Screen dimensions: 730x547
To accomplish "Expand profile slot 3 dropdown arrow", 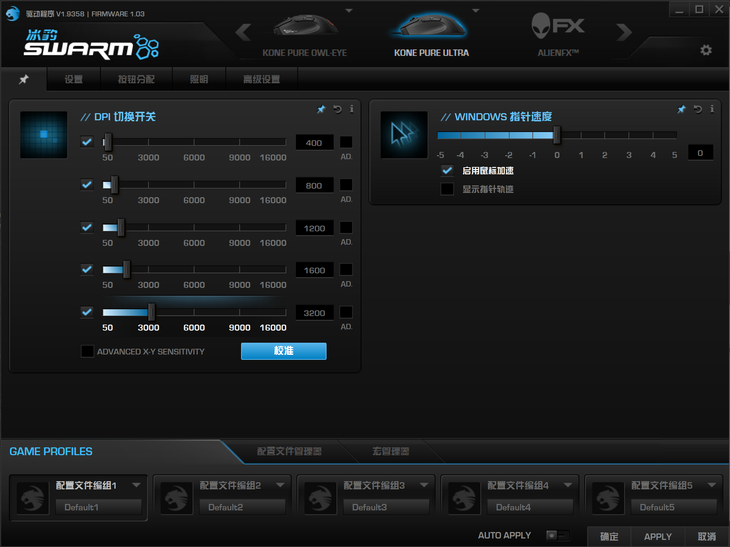I will pos(424,485).
